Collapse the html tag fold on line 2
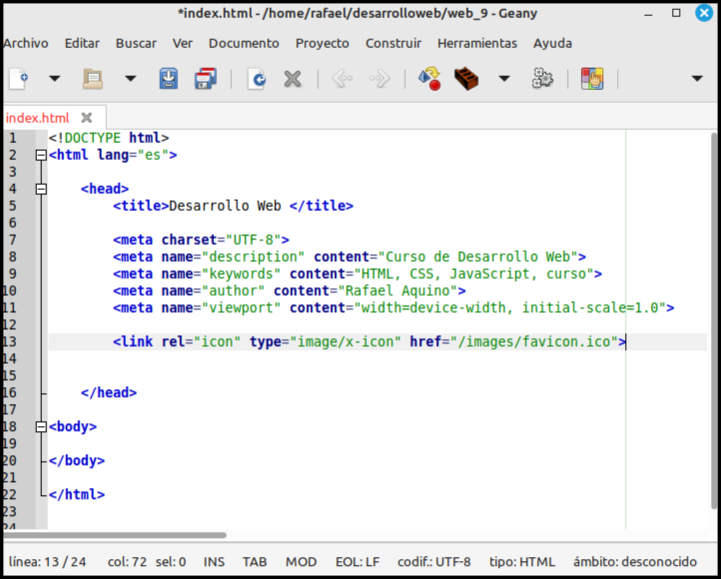 41,155
